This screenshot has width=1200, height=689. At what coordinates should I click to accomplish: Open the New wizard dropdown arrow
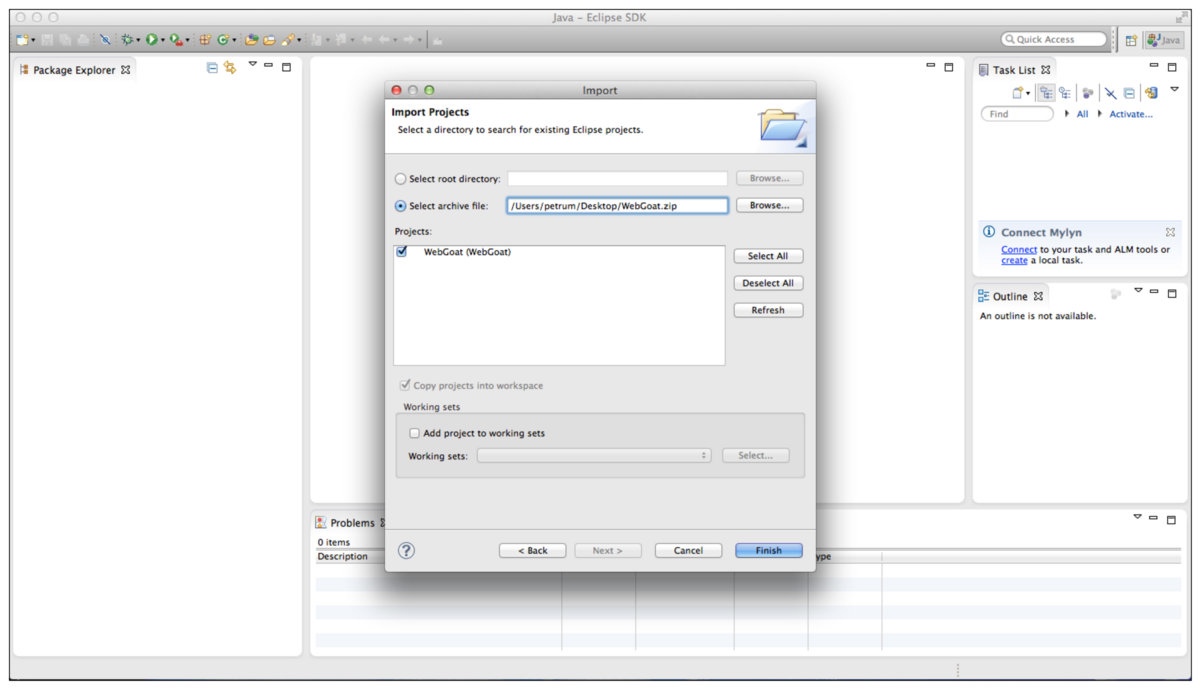[32, 41]
